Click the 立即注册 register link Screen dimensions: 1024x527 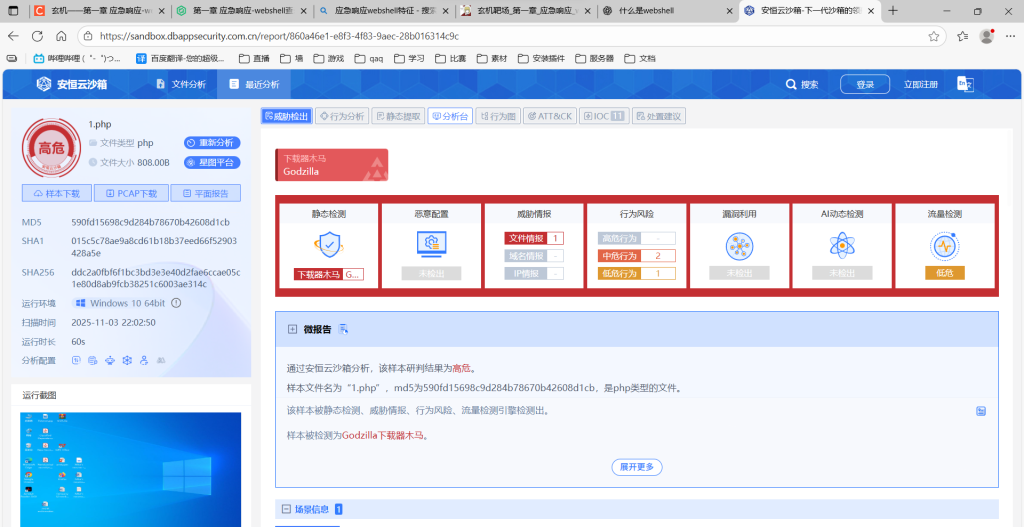pyautogui.click(x=920, y=85)
